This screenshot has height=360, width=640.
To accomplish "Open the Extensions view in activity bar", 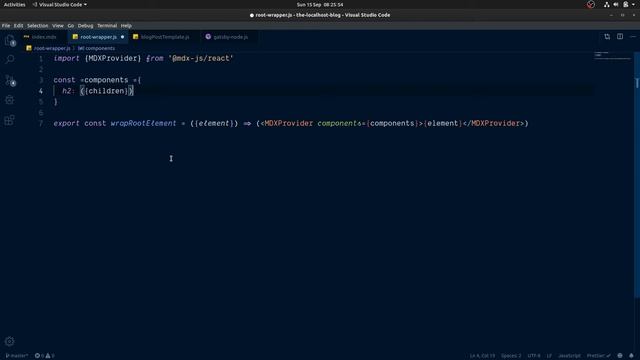I will [10, 120].
